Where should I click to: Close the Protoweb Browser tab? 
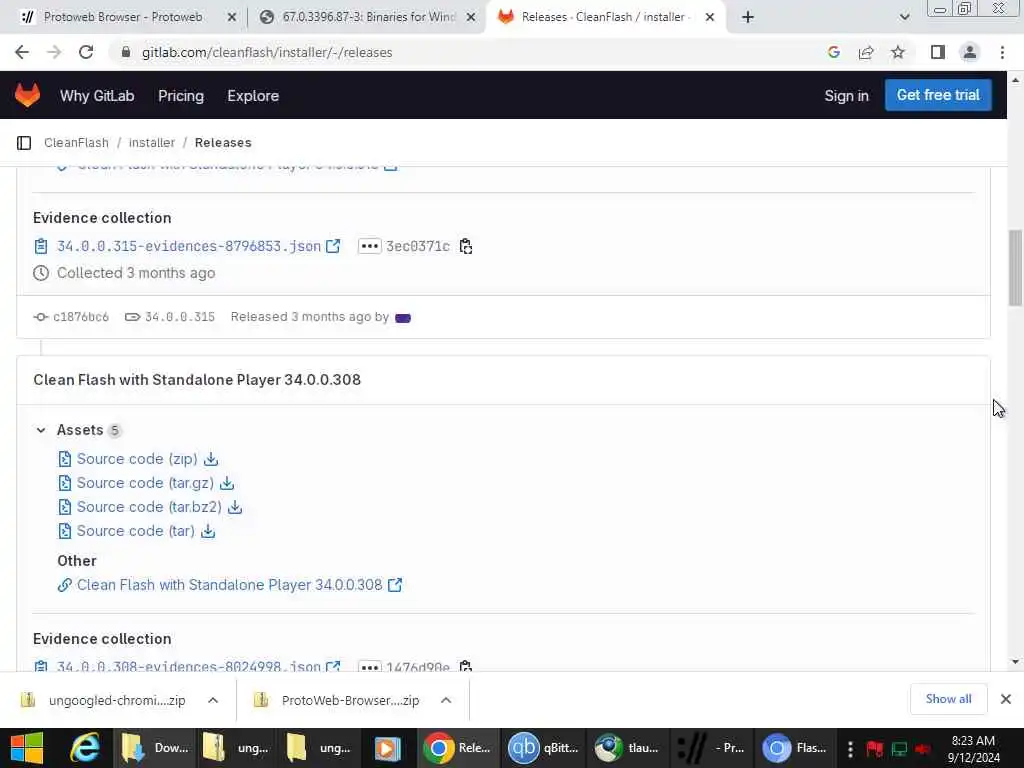[232, 17]
